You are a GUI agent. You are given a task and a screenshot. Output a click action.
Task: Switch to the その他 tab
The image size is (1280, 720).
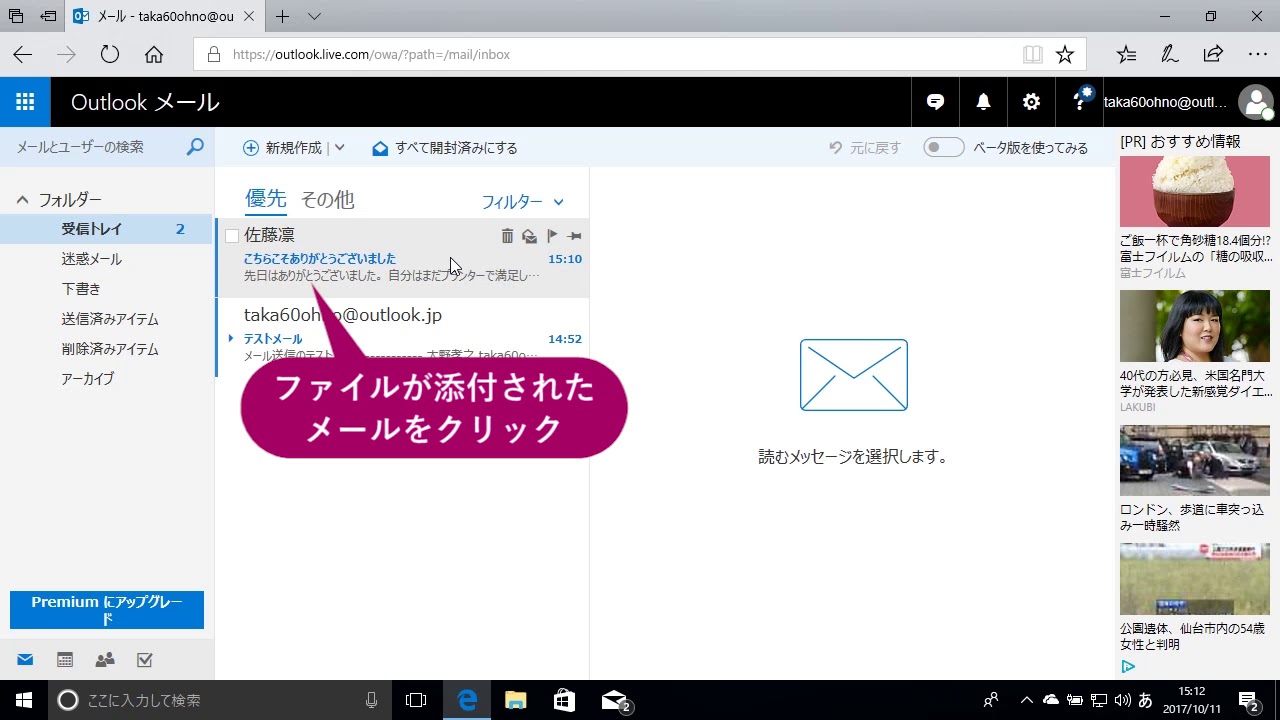click(x=327, y=200)
